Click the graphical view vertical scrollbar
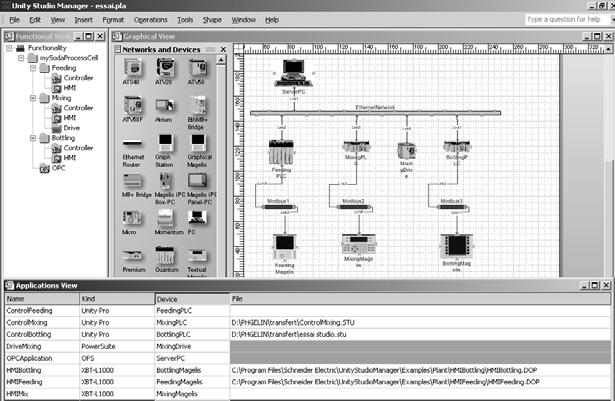The image size is (615, 401). [608, 165]
